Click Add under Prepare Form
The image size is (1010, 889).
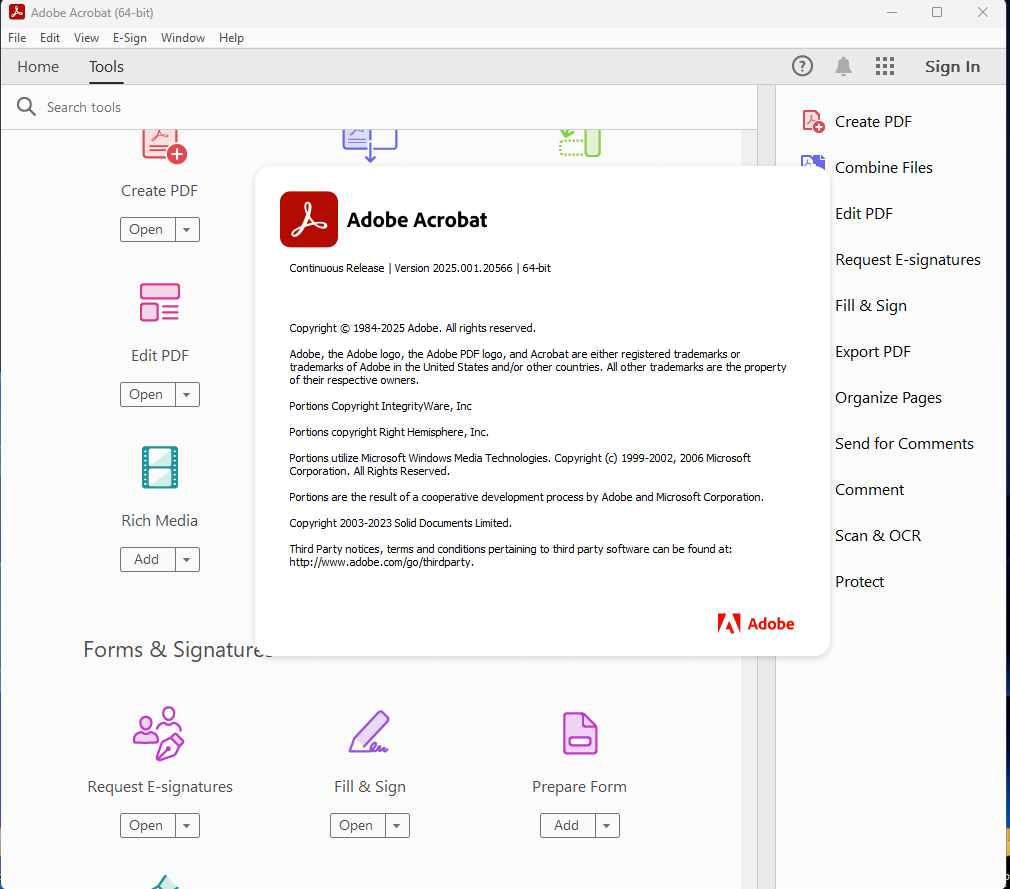[x=567, y=825]
